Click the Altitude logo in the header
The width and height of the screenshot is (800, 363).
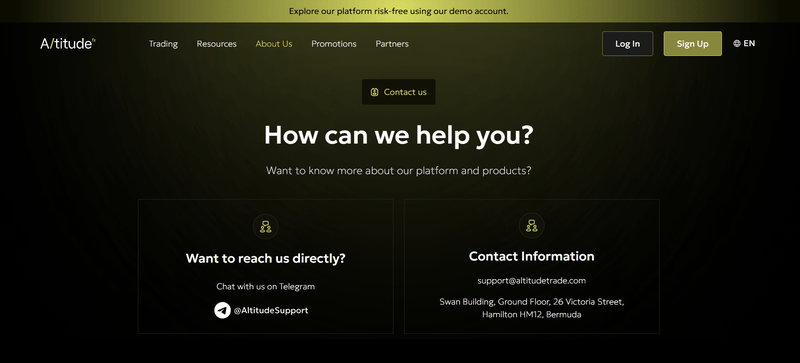tap(68, 43)
